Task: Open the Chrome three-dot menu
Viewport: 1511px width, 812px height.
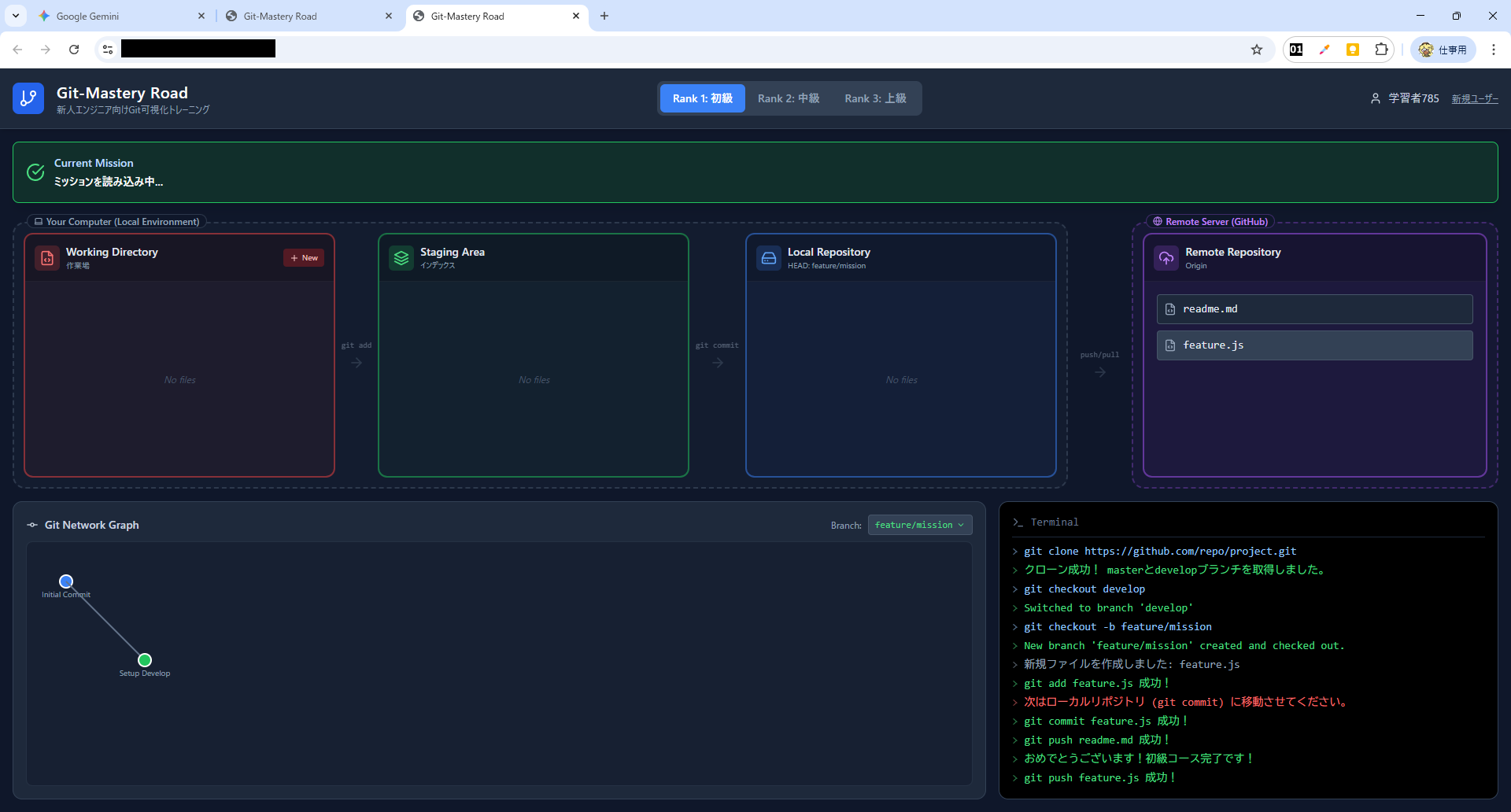Action: (1493, 50)
